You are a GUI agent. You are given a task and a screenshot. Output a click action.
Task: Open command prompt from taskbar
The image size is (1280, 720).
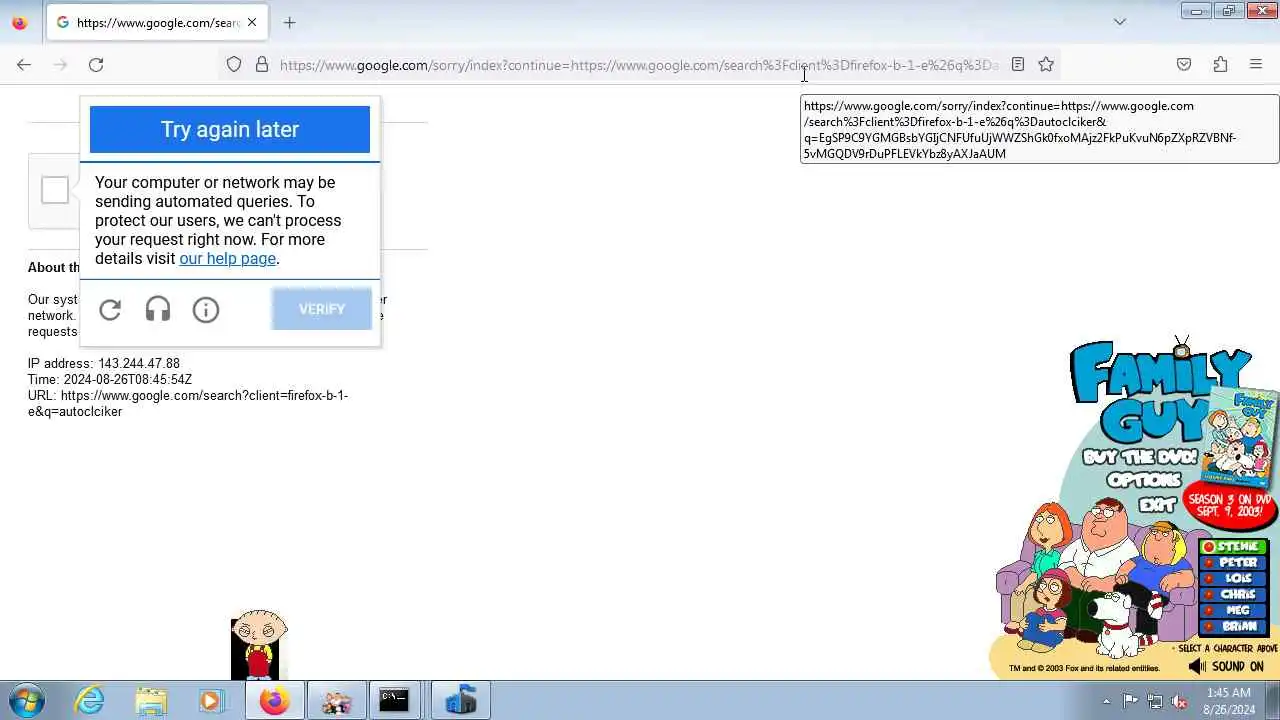tap(394, 701)
